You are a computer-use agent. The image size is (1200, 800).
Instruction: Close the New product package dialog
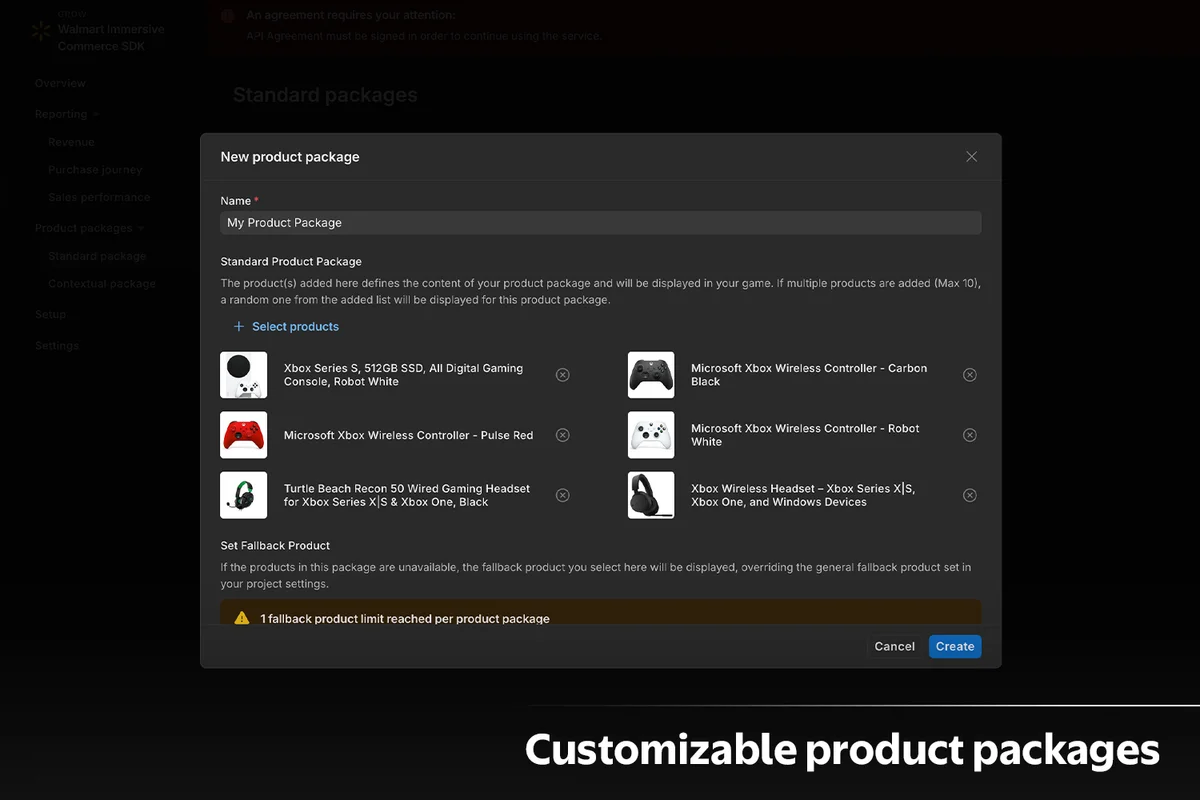click(x=971, y=157)
